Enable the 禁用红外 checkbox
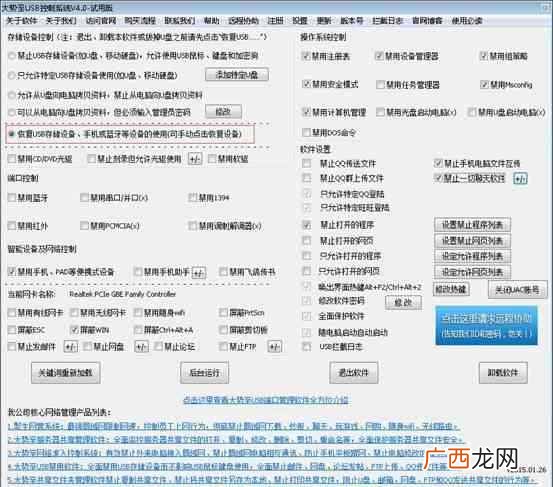Screen dimensions: 553x487 pos(12,226)
